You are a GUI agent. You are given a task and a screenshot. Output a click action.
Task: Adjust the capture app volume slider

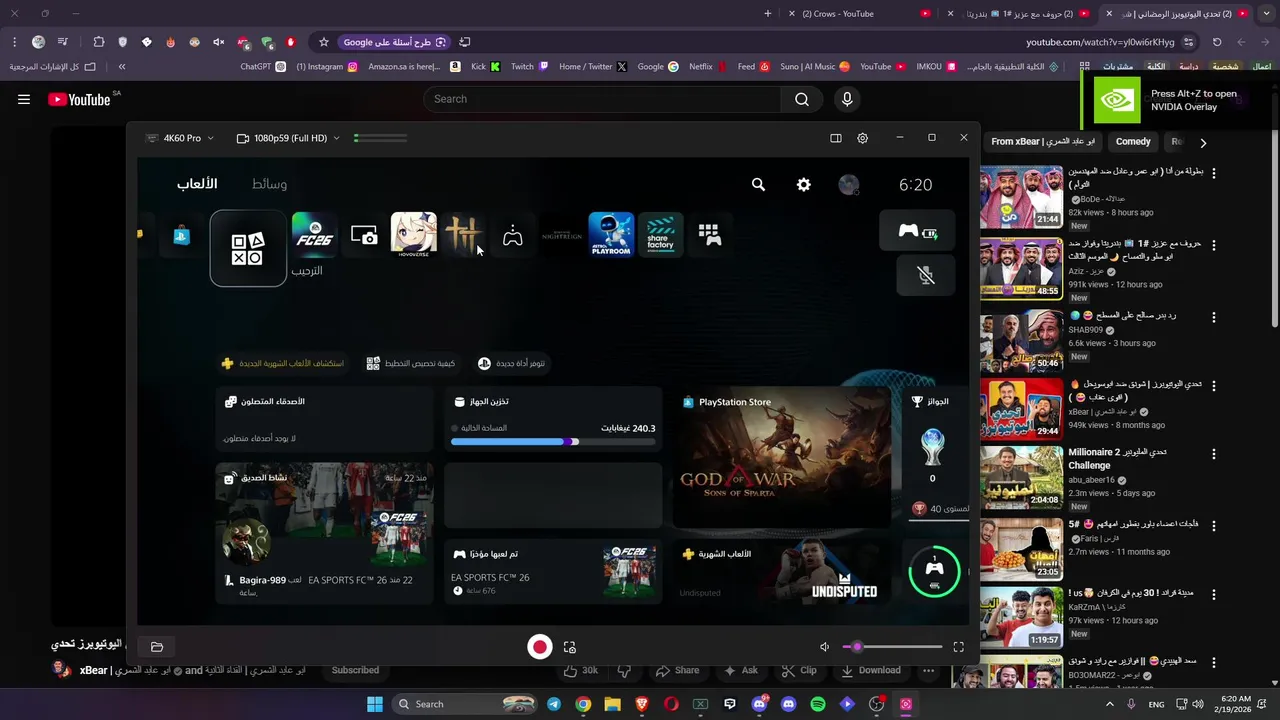[893, 647]
